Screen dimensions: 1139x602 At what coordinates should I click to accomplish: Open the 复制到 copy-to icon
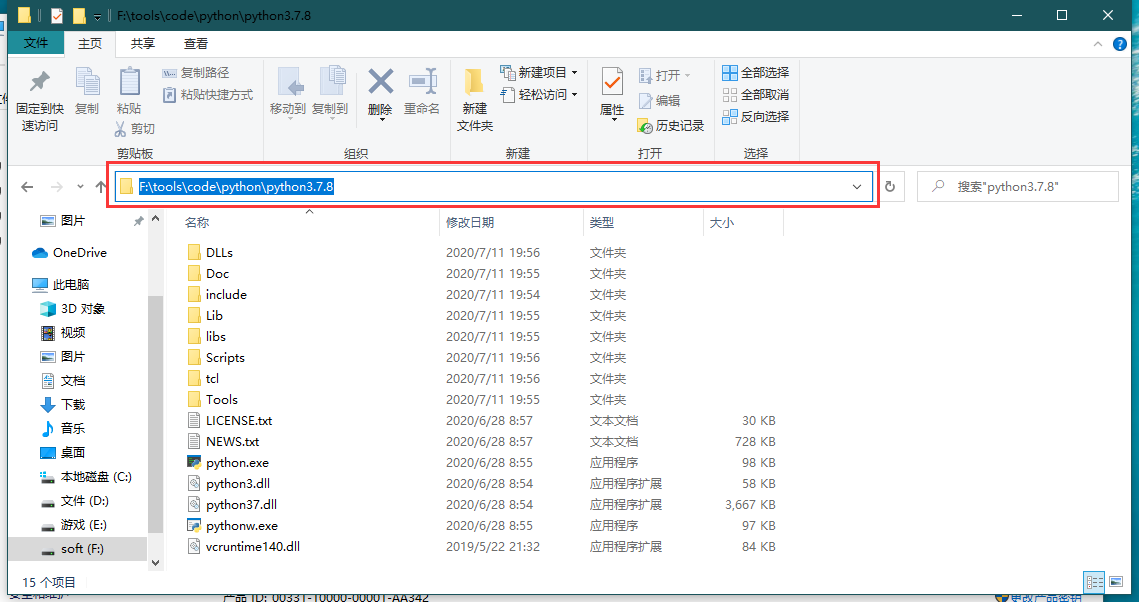[331, 81]
